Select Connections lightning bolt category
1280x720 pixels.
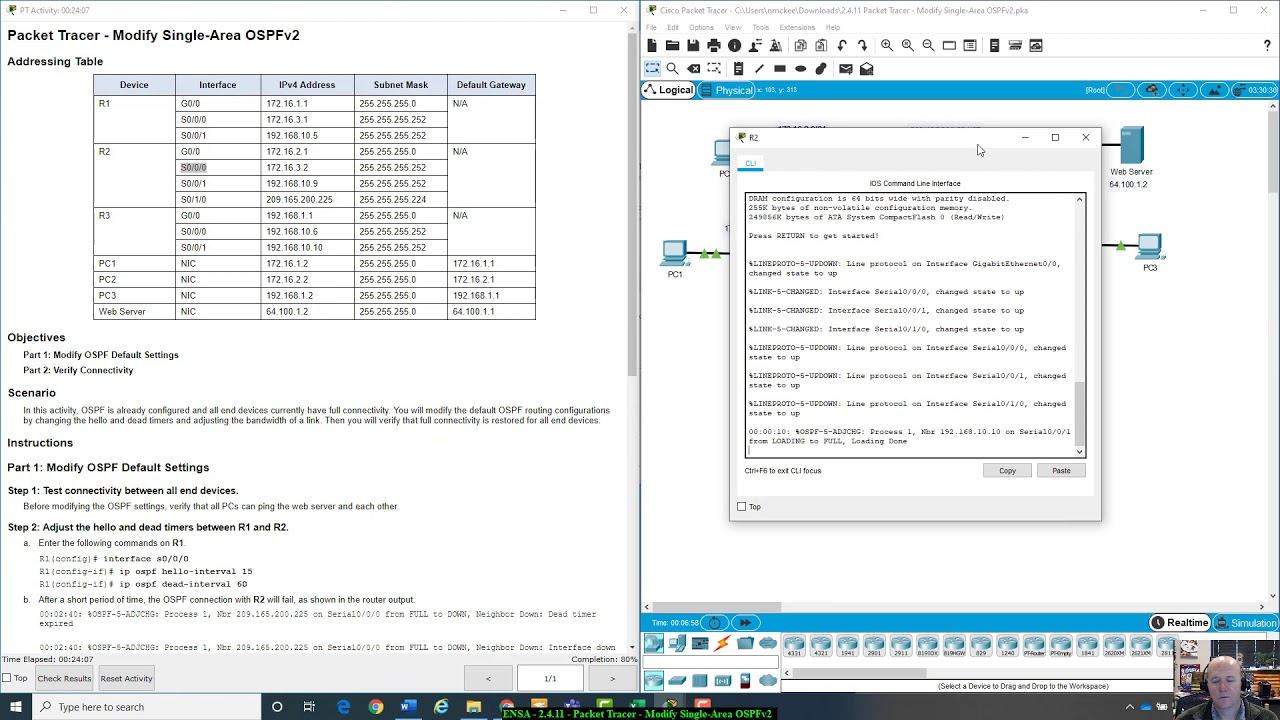click(722, 643)
